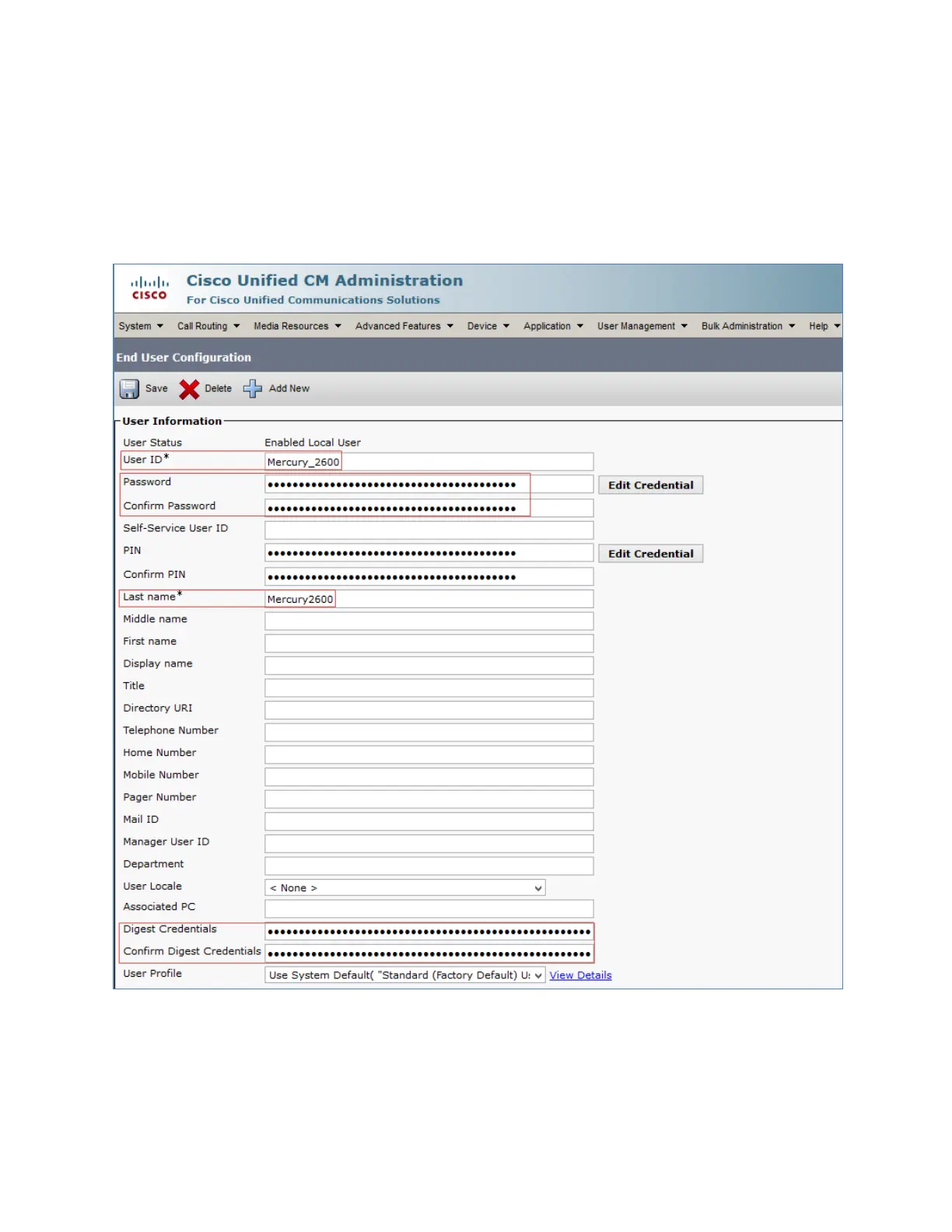
Task: Click 'For Cisco Unified Communications Solutions' subtitle
Action: coord(313,300)
